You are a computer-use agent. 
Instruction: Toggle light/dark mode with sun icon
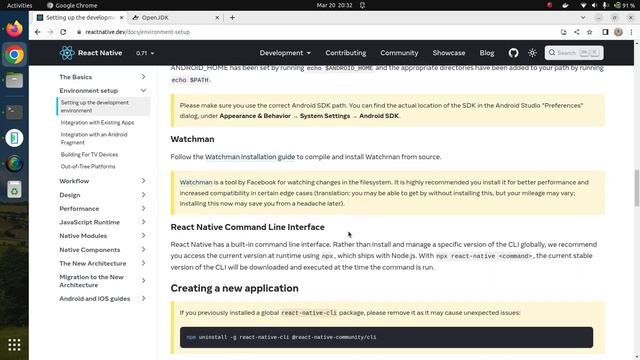(532, 53)
